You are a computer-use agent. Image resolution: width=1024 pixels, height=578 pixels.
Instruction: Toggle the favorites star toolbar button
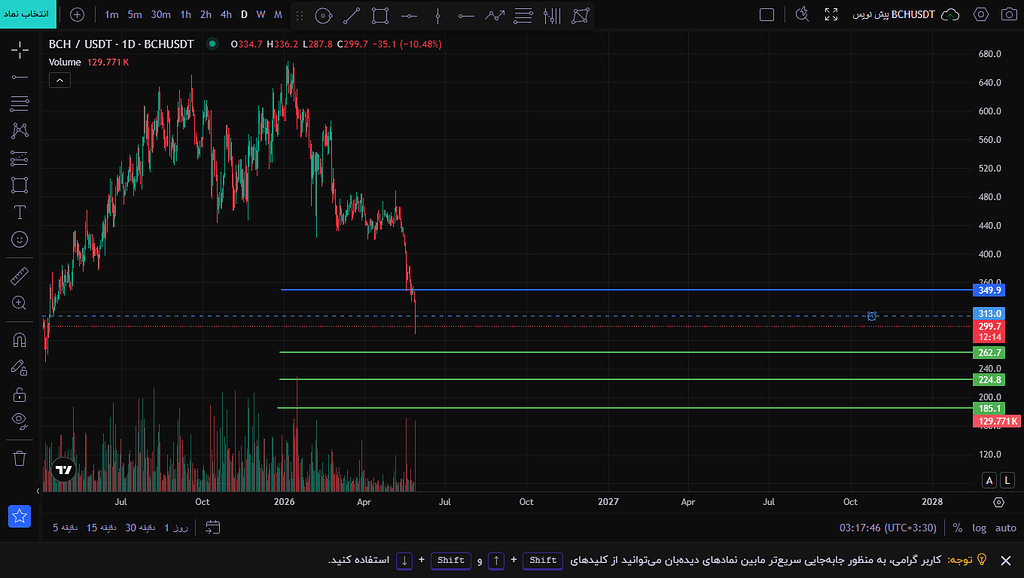click(20, 516)
